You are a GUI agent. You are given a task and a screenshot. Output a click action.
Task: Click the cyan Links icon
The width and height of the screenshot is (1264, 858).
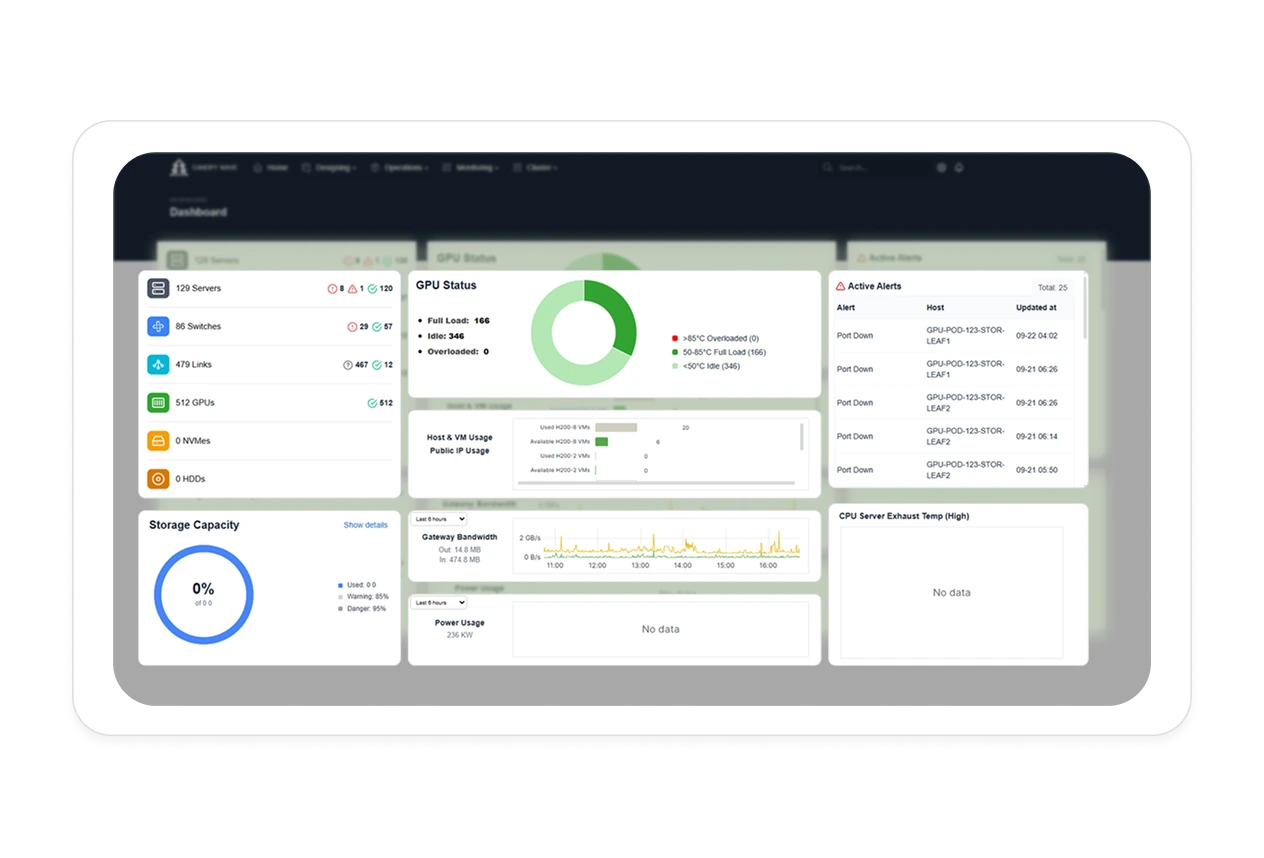pyautogui.click(x=158, y=365)
